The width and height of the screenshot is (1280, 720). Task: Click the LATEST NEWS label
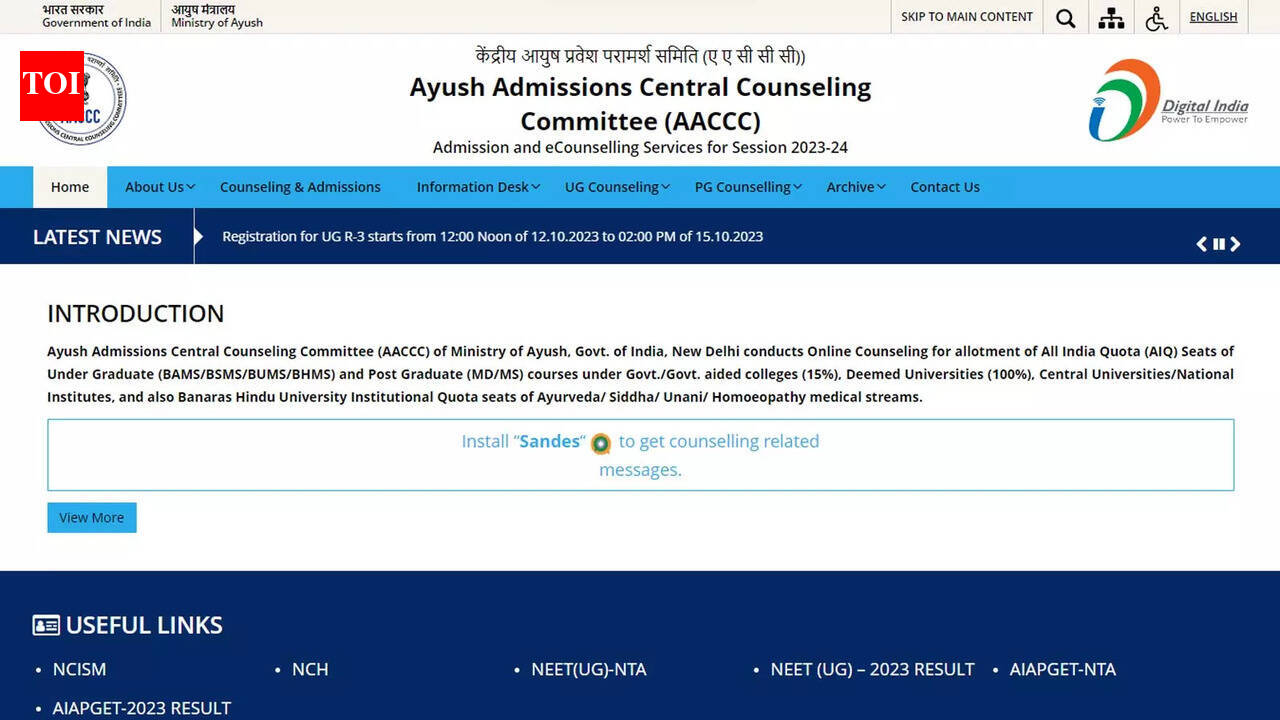coord(97,237)
